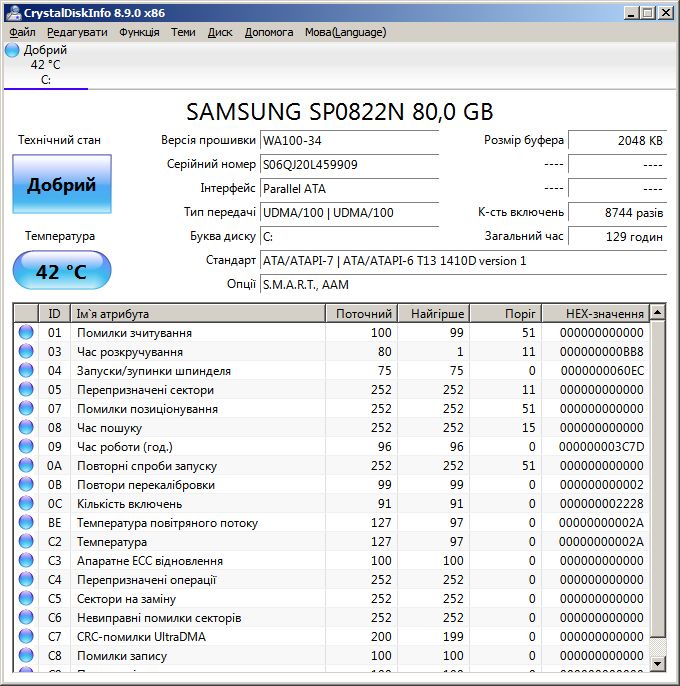Click the interface field Parallel ATA
Screen dimensions: 680x686
(x=349, y=189)
